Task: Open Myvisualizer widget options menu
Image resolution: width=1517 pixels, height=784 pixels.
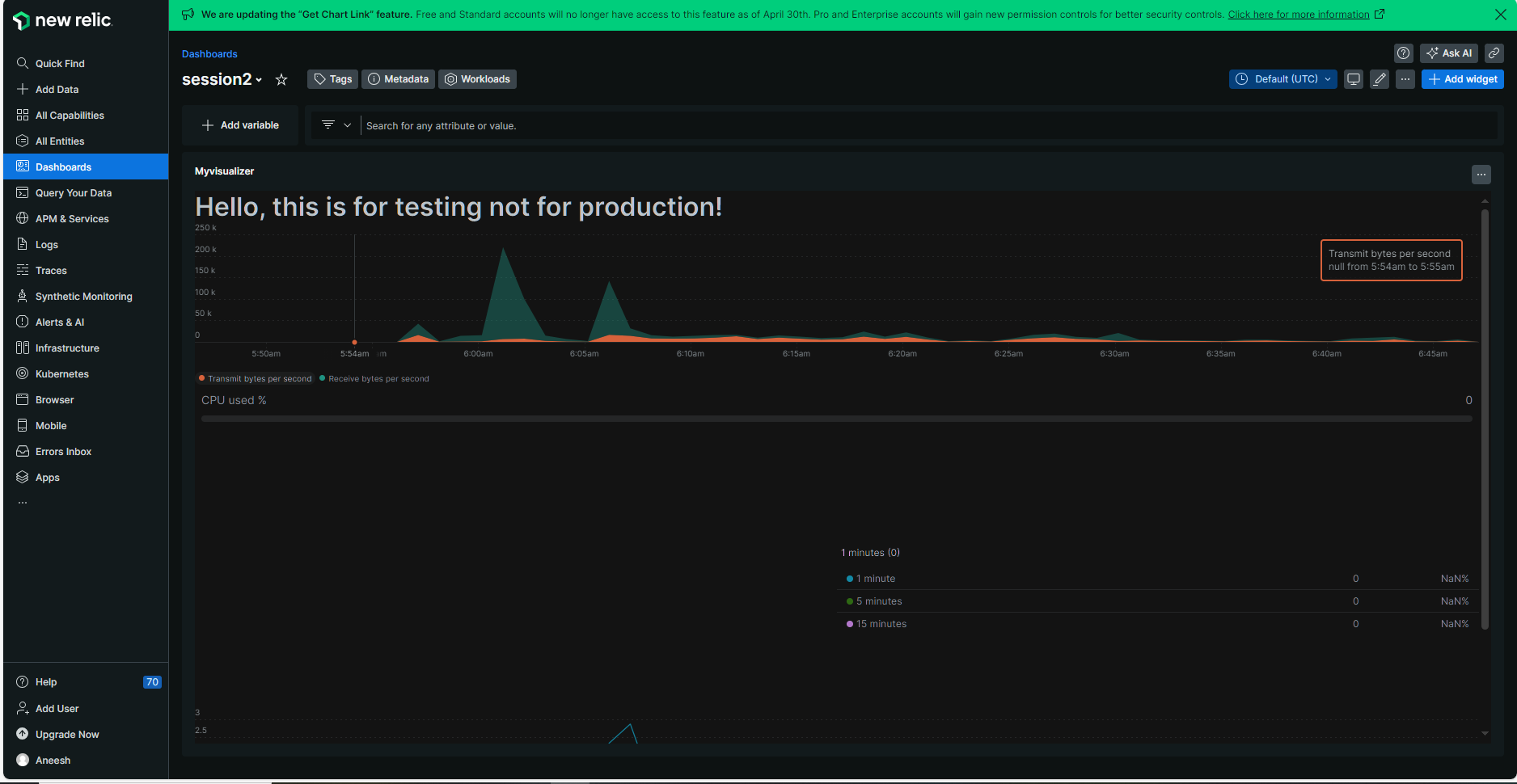Action: click(x=1481, y=175)
